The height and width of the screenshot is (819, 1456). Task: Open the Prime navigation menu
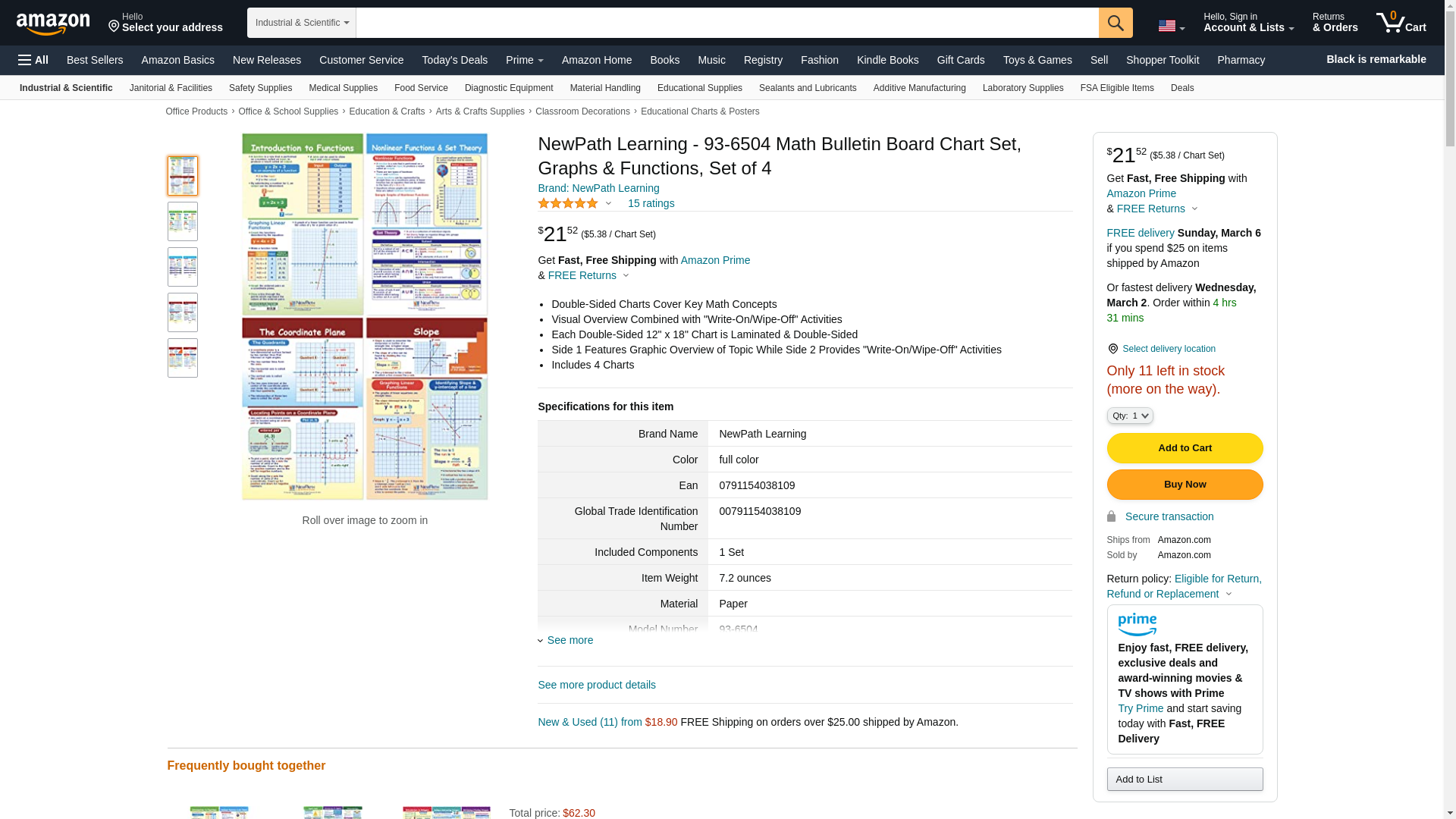coord(524,60)
